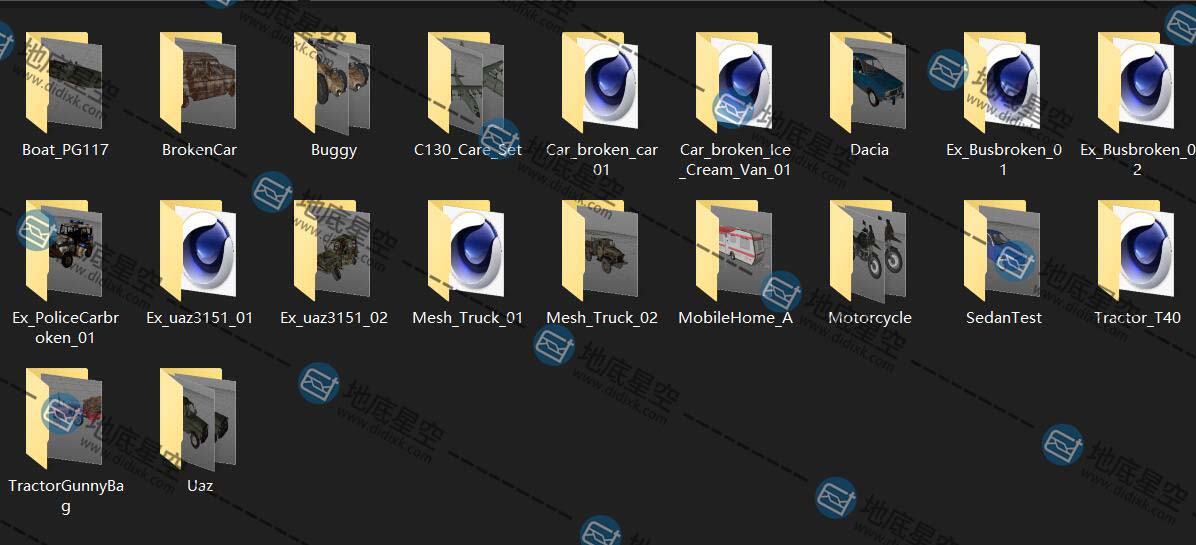Click the Ex_Busbroken_01 name label
Screen dimensions: 1196x545
(1004, 160)
